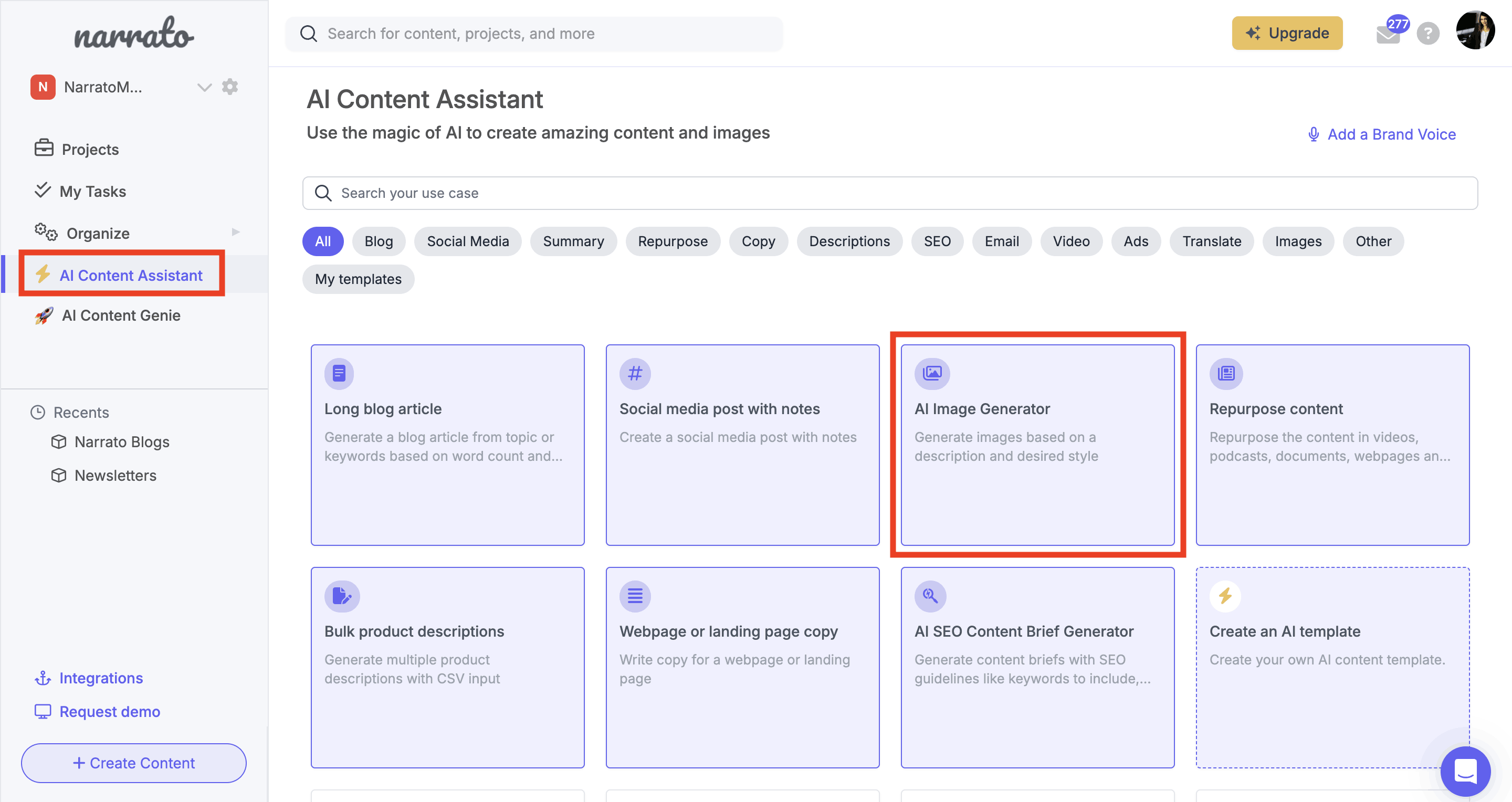This screenshot has height=802, width=1512.
Task: Focus the global search field
Action: 533,34
